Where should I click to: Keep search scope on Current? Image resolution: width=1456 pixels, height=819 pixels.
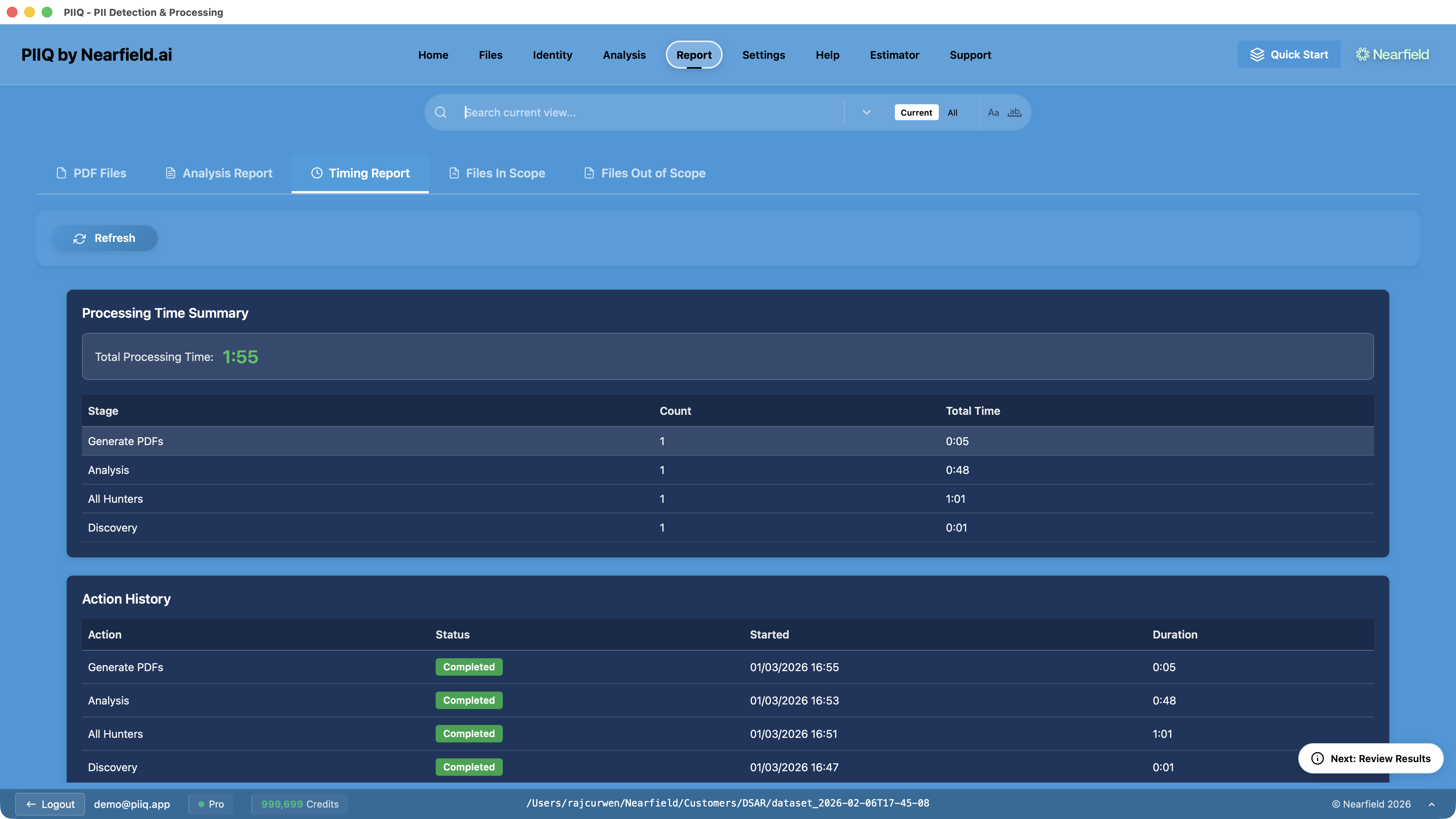pos(916,112)
